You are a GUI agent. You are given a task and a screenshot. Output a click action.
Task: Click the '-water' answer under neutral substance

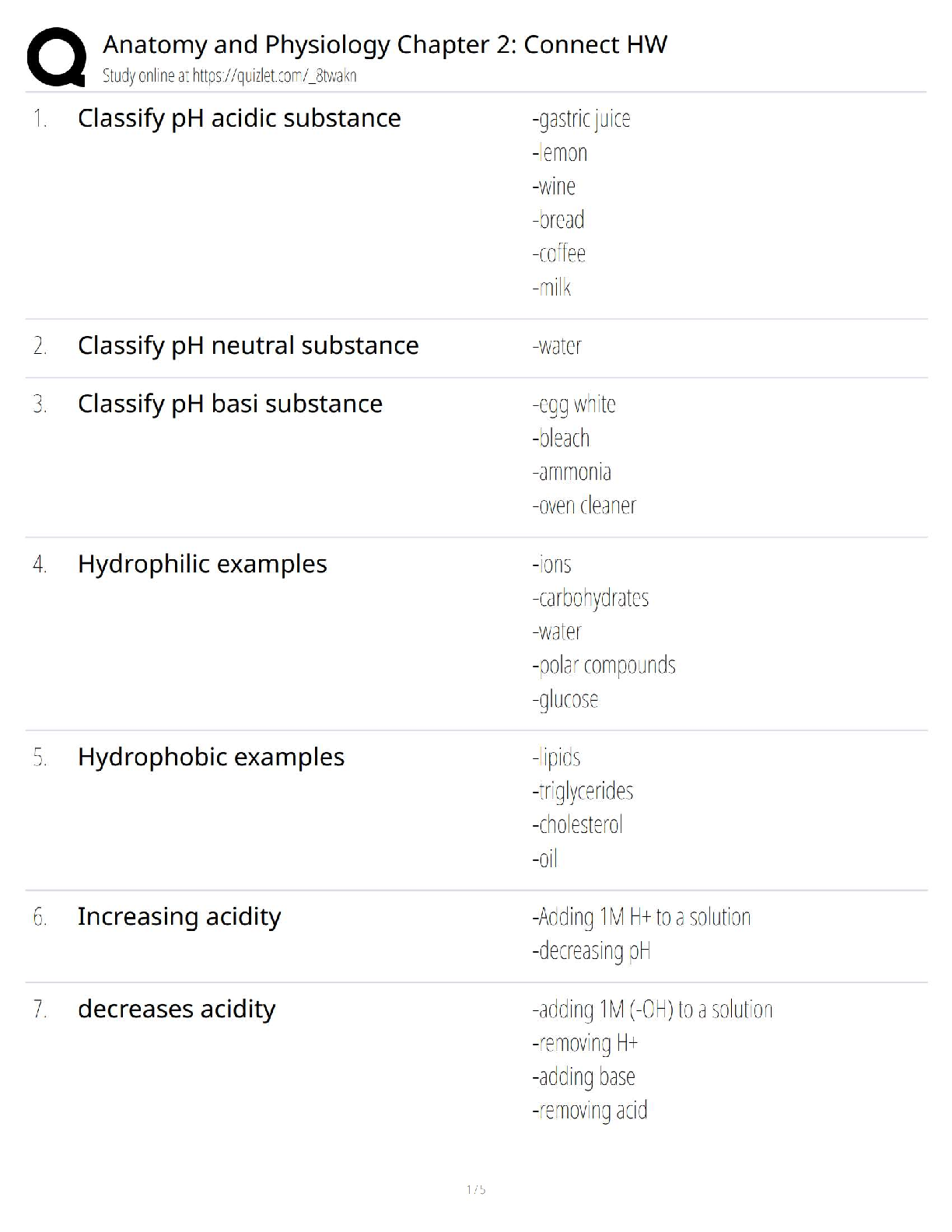click(557, 346)
